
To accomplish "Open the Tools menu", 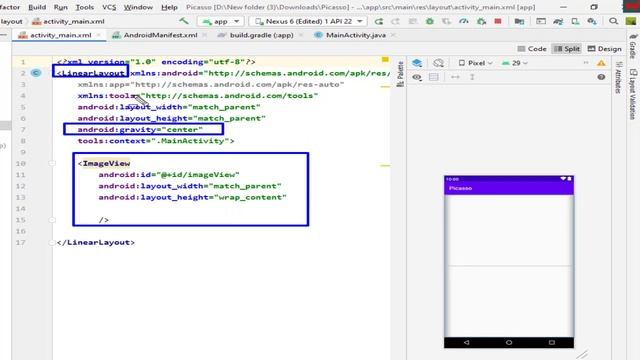I will (x=84, y=7).
